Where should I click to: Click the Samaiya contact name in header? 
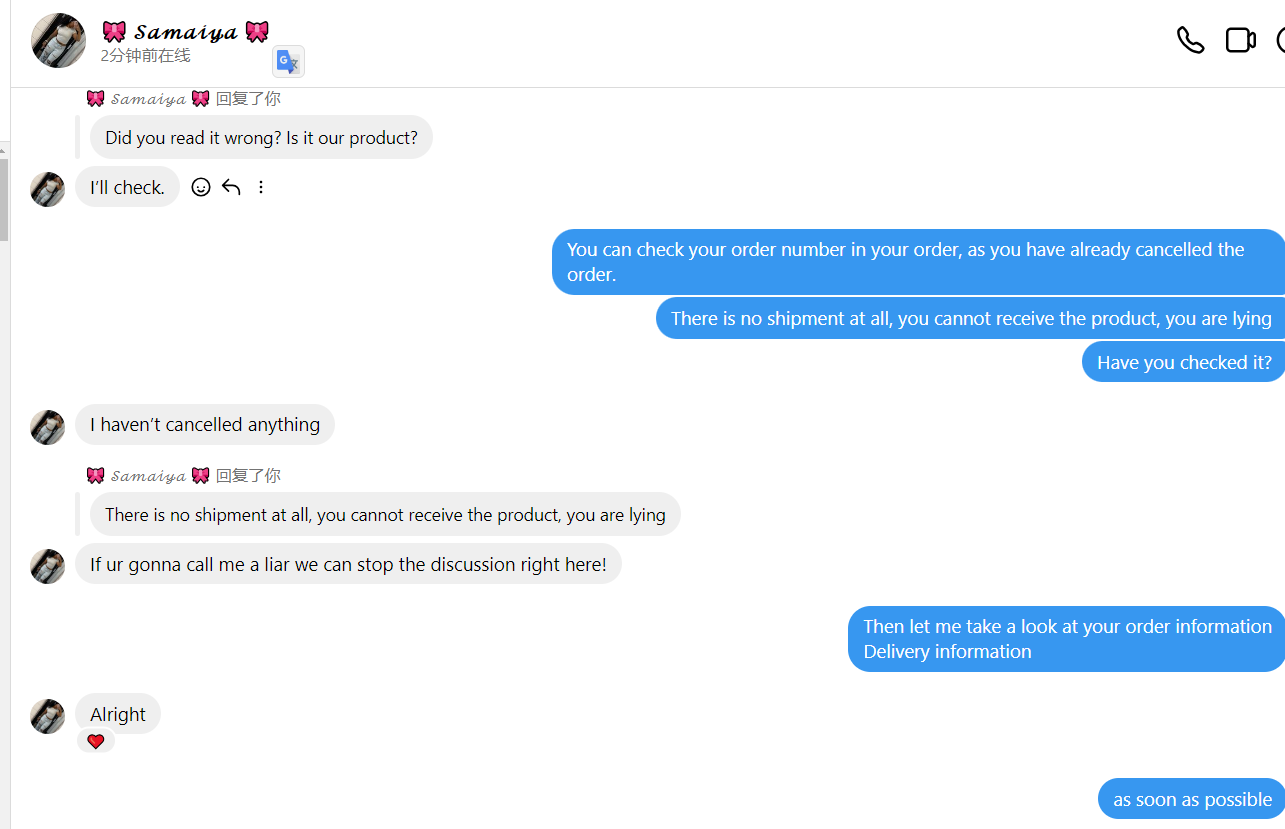(186, 32)
